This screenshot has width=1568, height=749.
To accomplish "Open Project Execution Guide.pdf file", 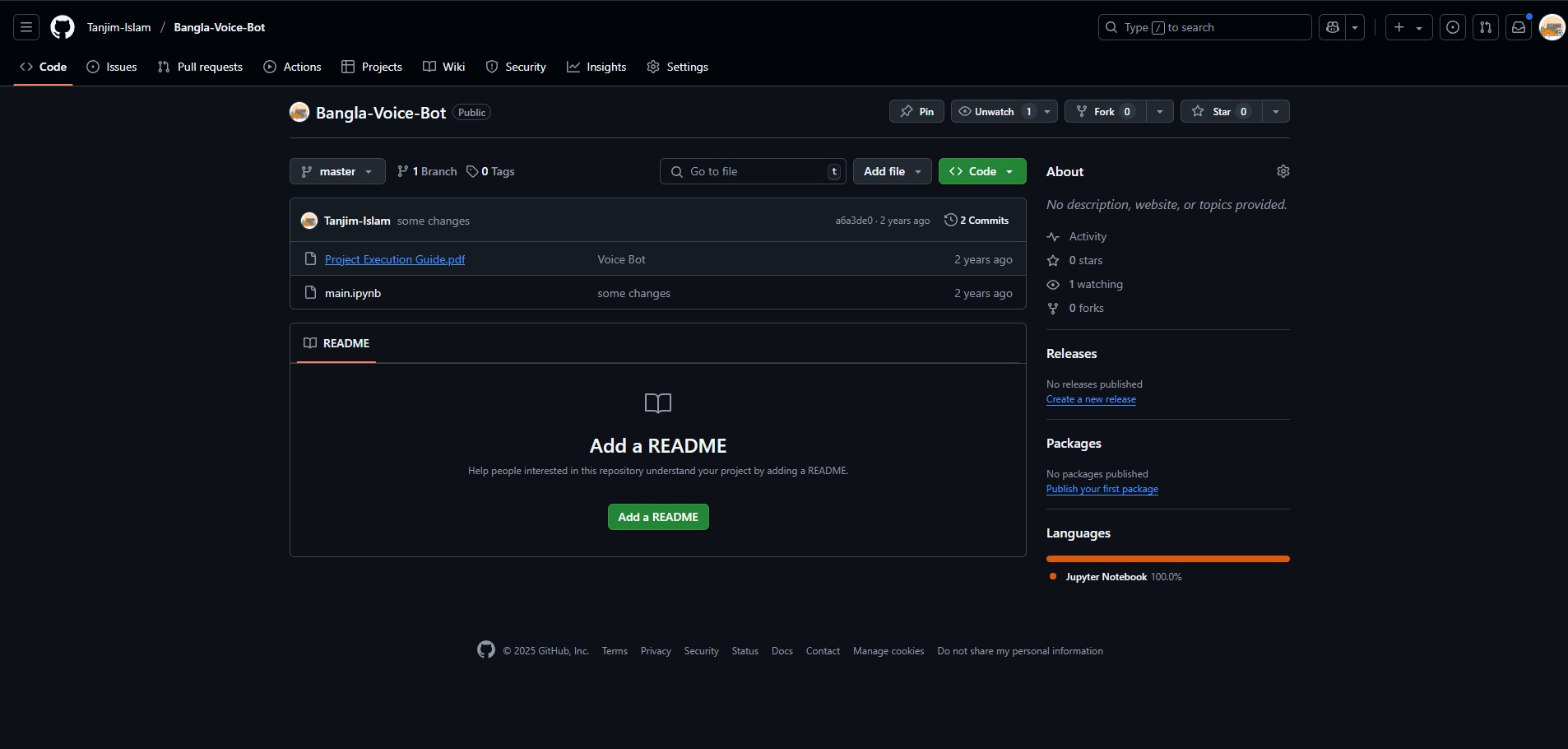I will coord(395,259).
